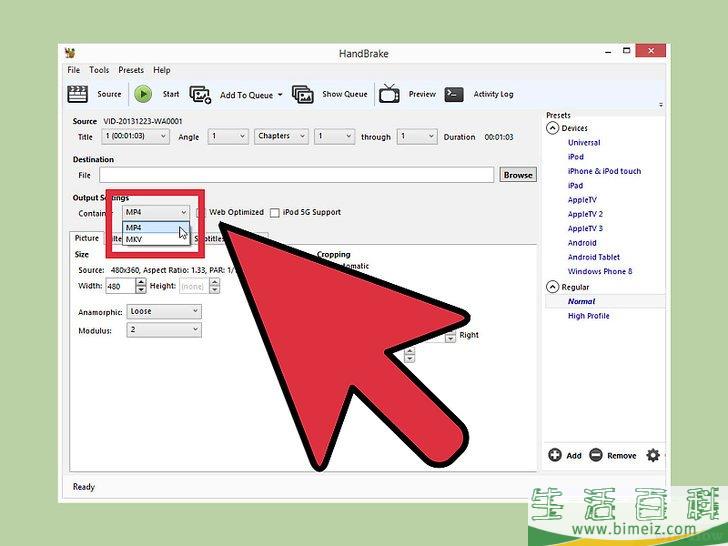This screenshot has width=728, height=546.
Task: Select the Android Tablet preset
Action: (594, 257)
